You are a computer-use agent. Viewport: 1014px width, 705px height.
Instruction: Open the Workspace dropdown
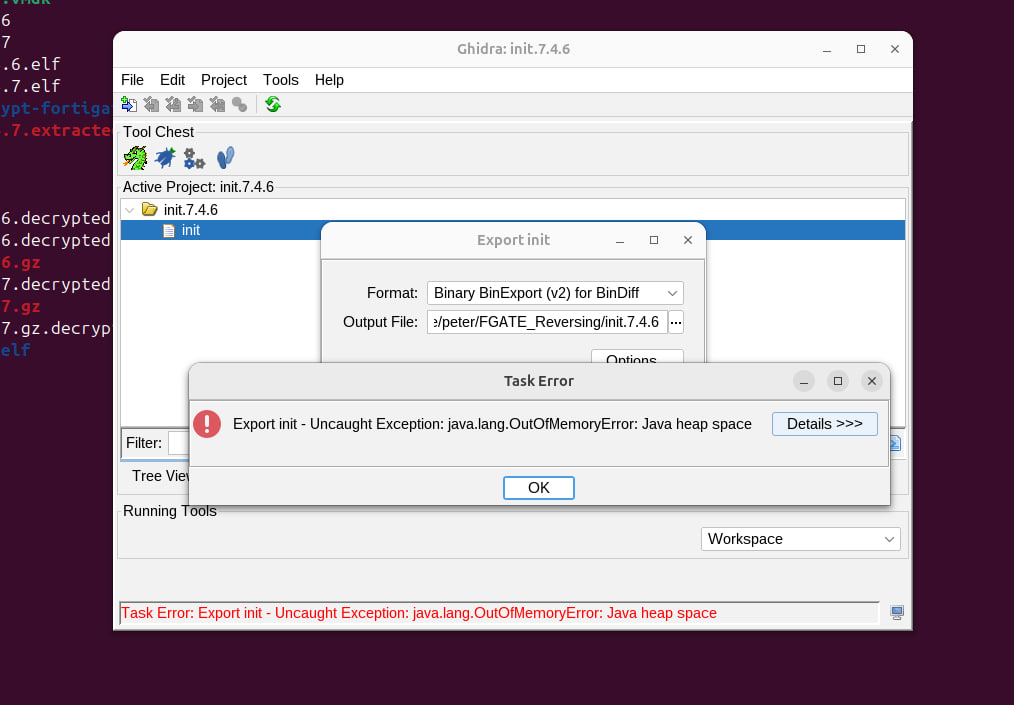tap(800, 539)
